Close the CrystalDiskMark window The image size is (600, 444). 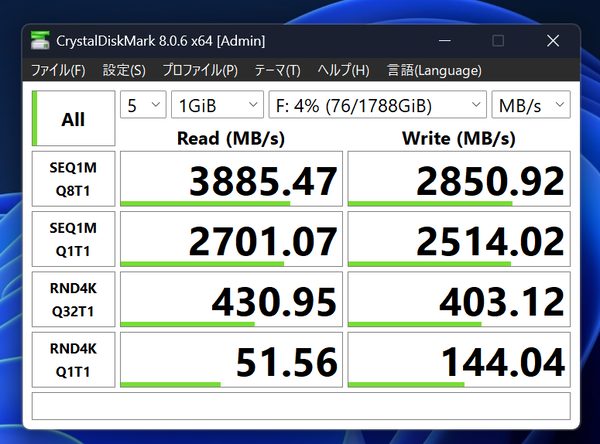pyautogui.click(x=553, y=41)
